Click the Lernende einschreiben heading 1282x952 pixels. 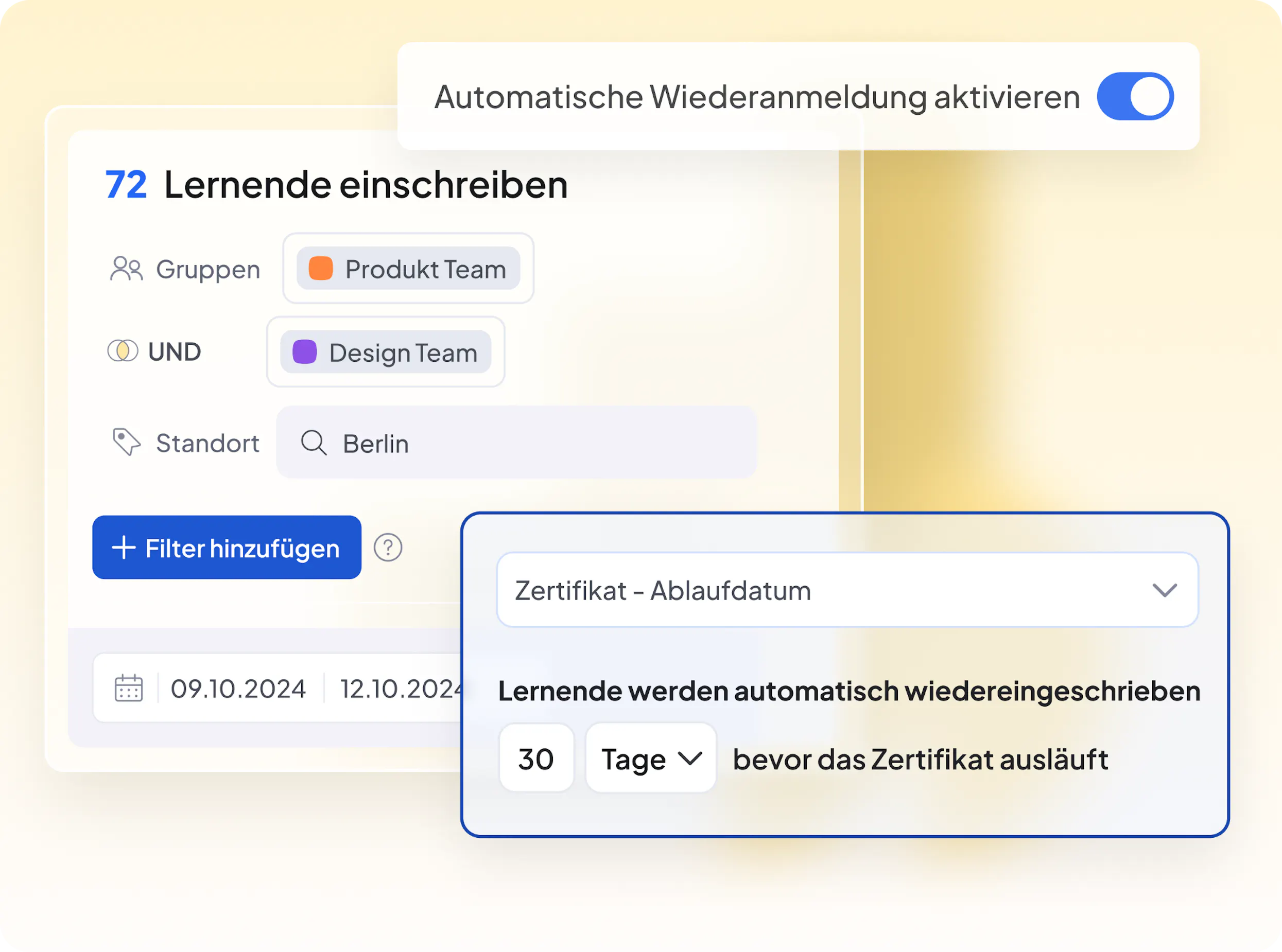[366, 185]
